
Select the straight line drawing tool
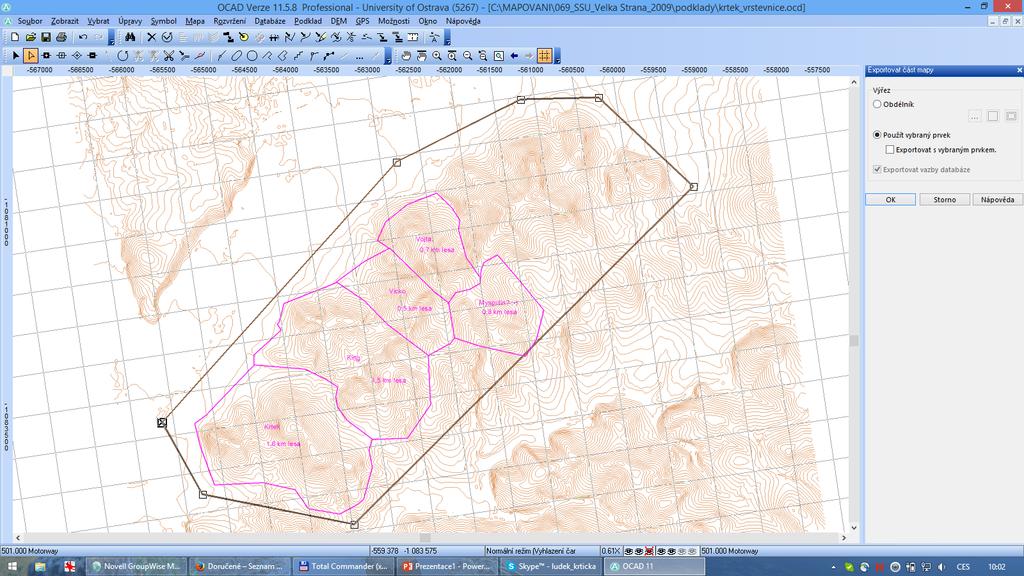tap(221, 56)
